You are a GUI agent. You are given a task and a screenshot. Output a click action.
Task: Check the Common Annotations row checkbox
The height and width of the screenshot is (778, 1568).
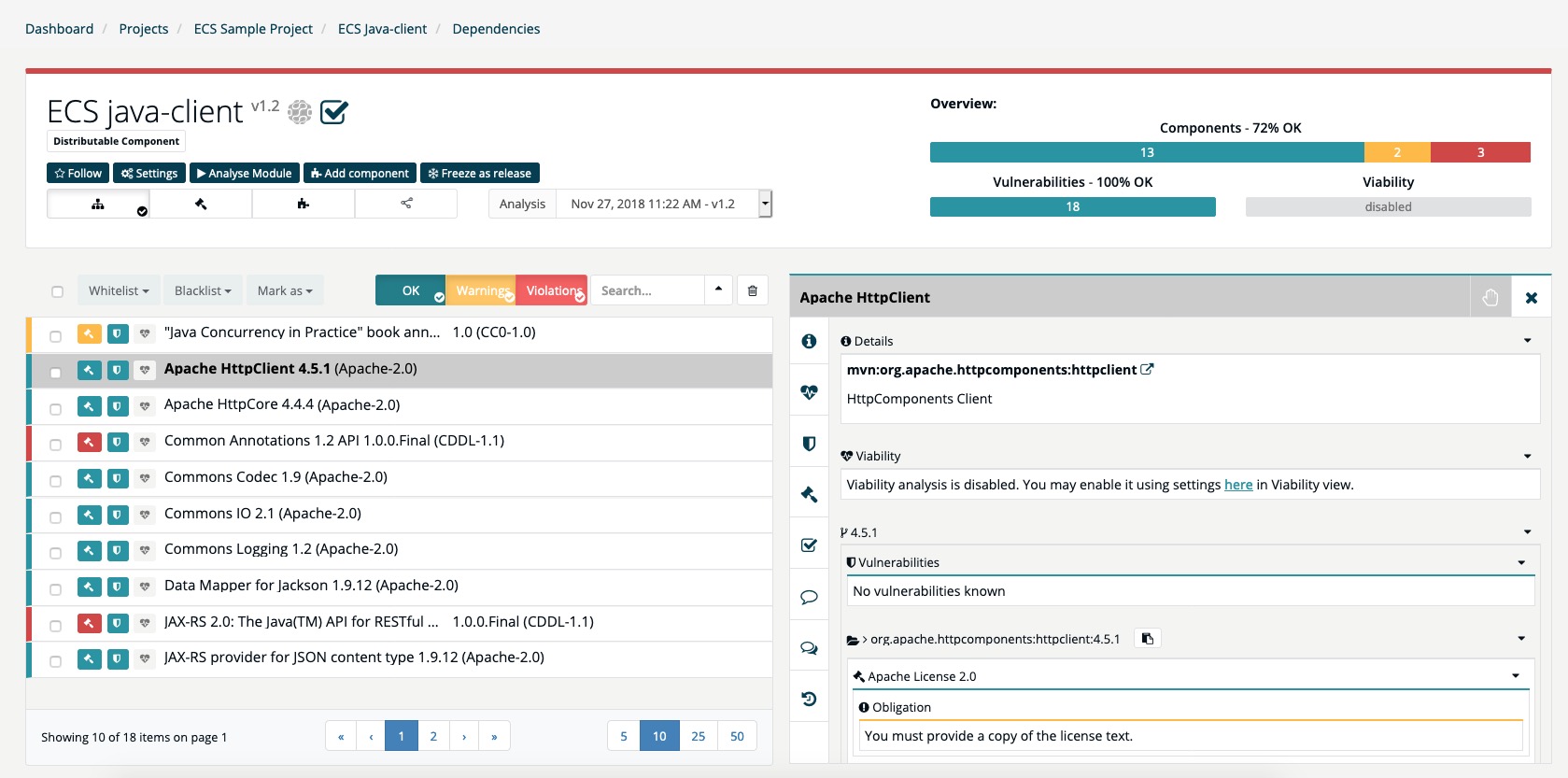click(56, 444)
